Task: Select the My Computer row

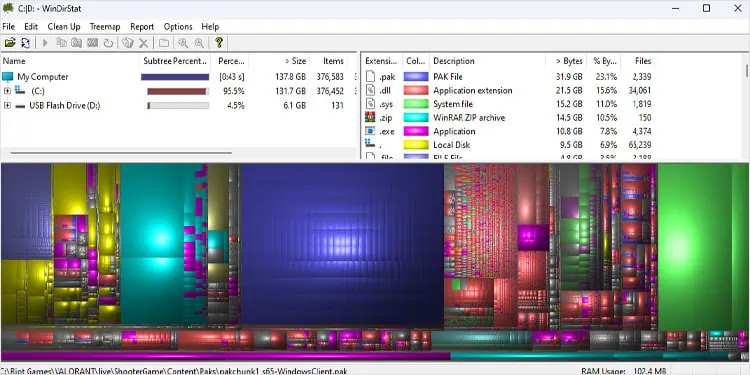Action: [x=178, y=77]
